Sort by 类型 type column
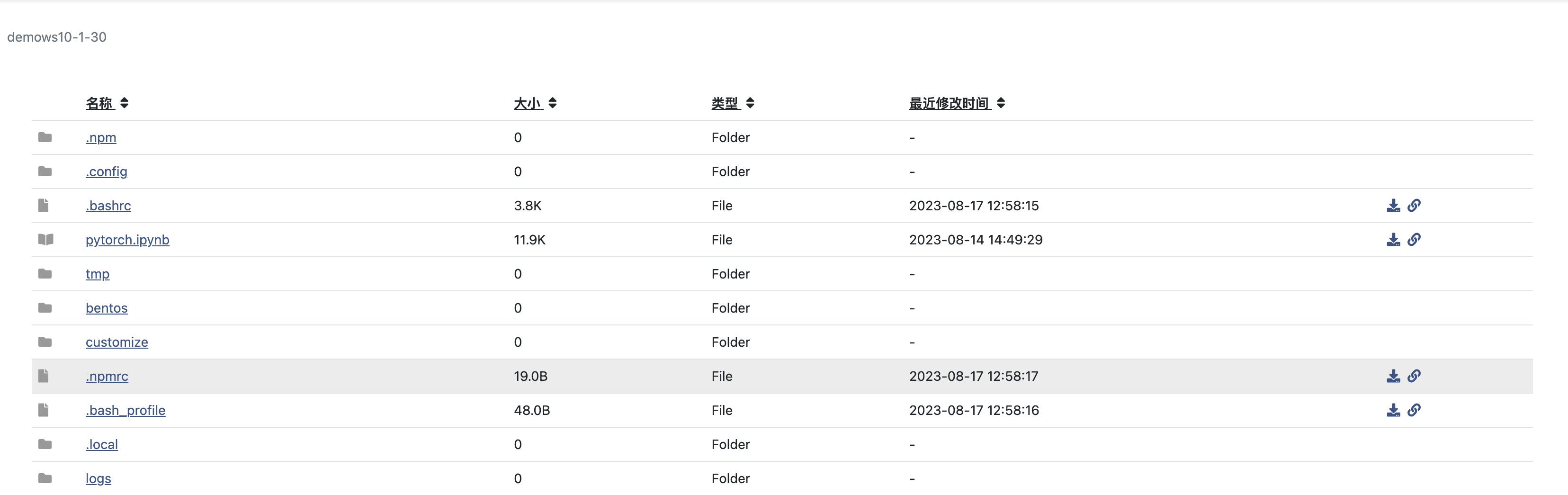This screenshot has height=495, width=1568. [x=750, y=103]
